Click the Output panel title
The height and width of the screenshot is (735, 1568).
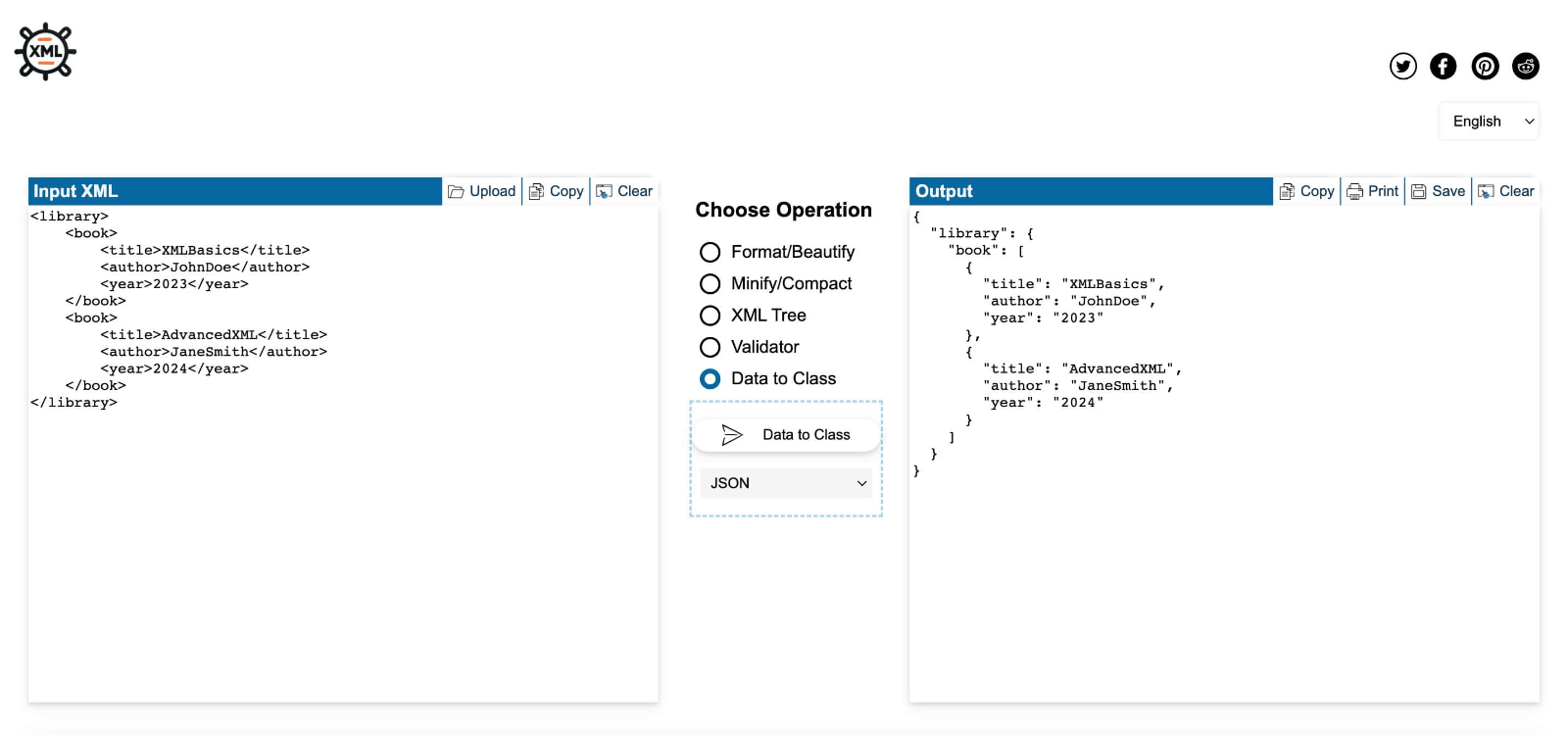point(944,191)
